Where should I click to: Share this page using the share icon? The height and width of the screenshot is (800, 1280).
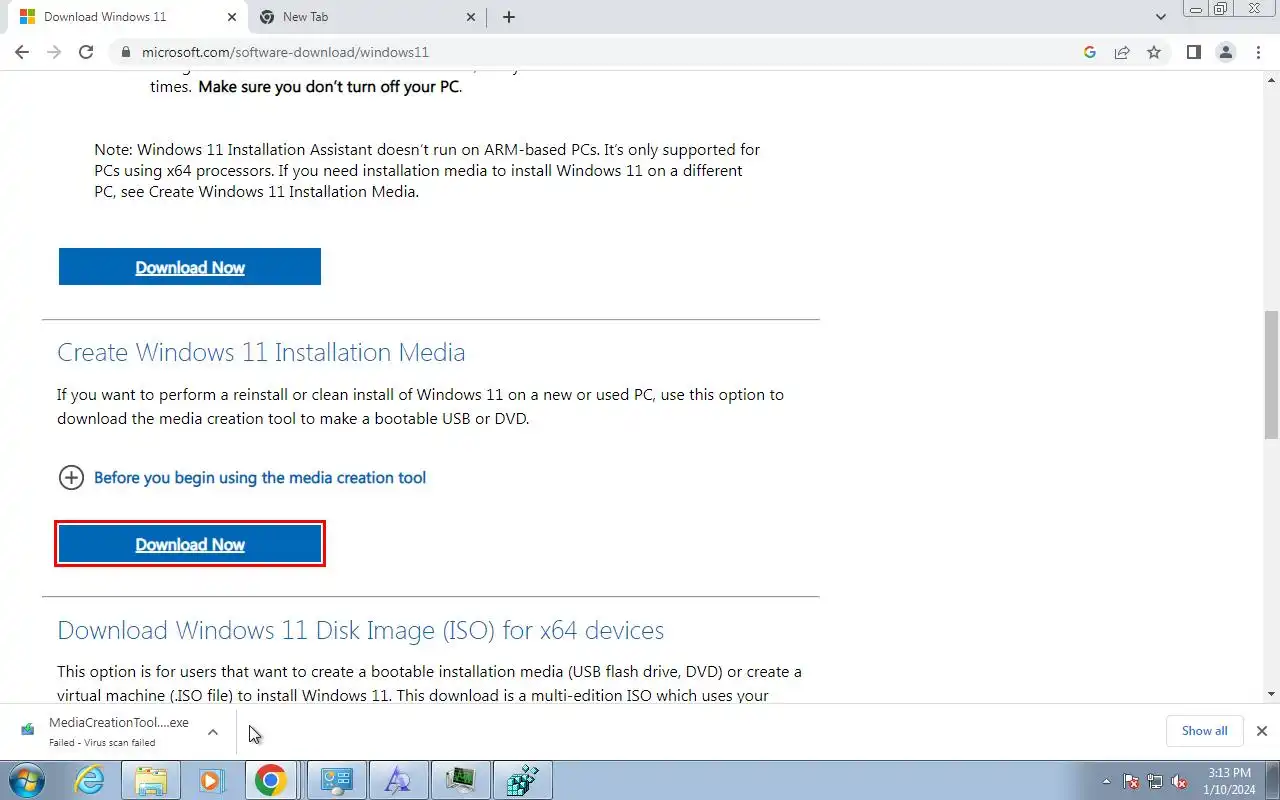click(1122, 52)
